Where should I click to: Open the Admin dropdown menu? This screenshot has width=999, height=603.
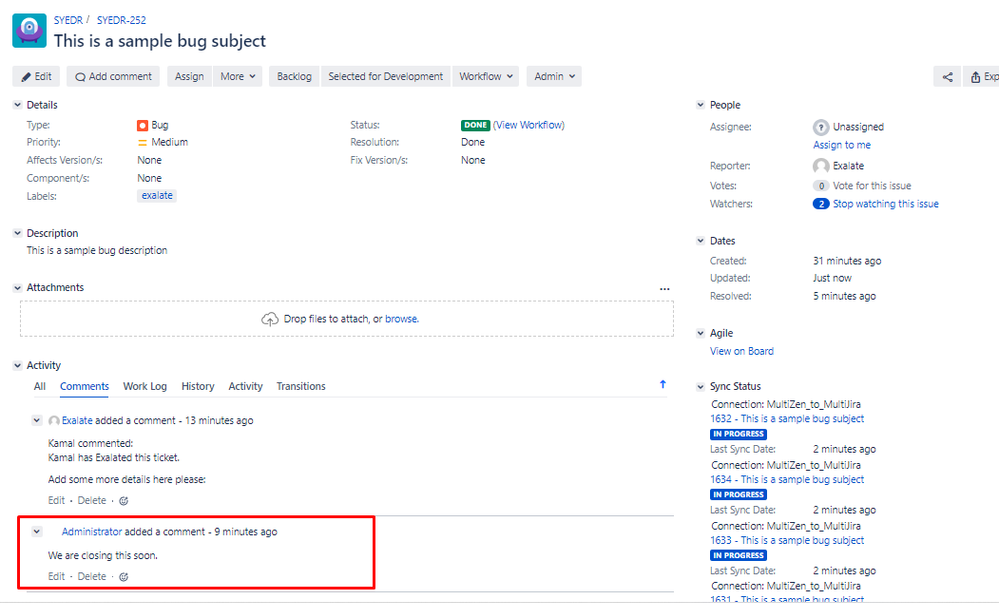554,76
